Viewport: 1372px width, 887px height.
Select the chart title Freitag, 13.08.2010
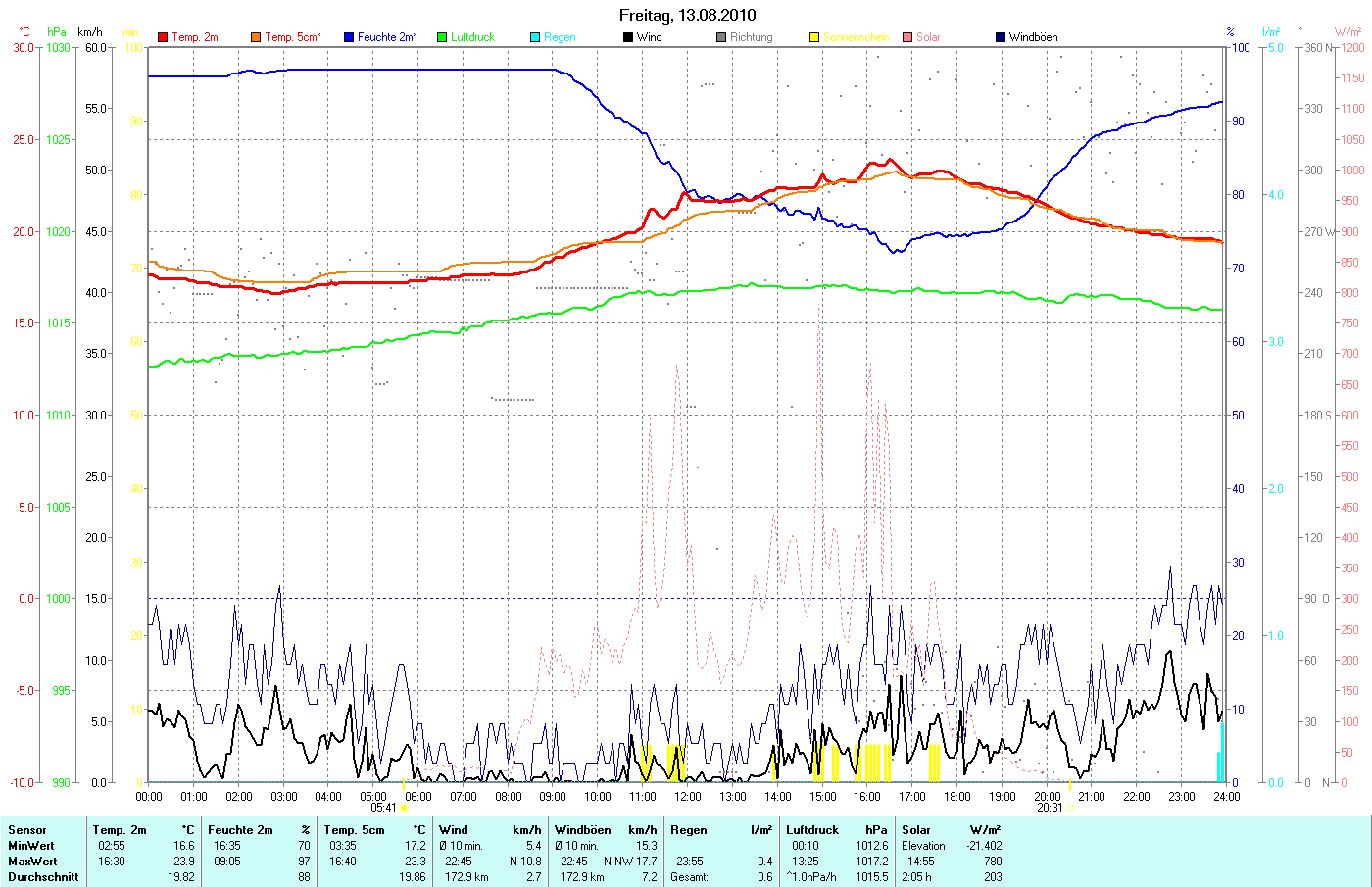coord(688,15)
